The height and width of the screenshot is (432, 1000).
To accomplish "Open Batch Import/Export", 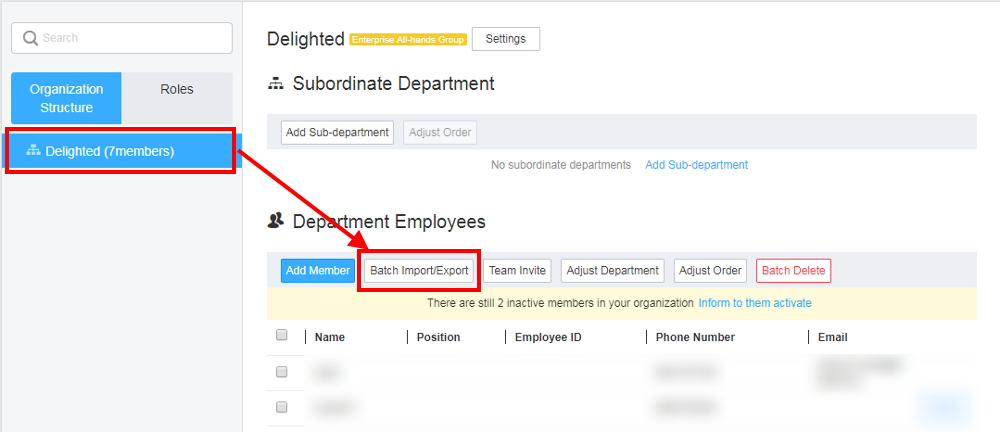I will 419,271.
